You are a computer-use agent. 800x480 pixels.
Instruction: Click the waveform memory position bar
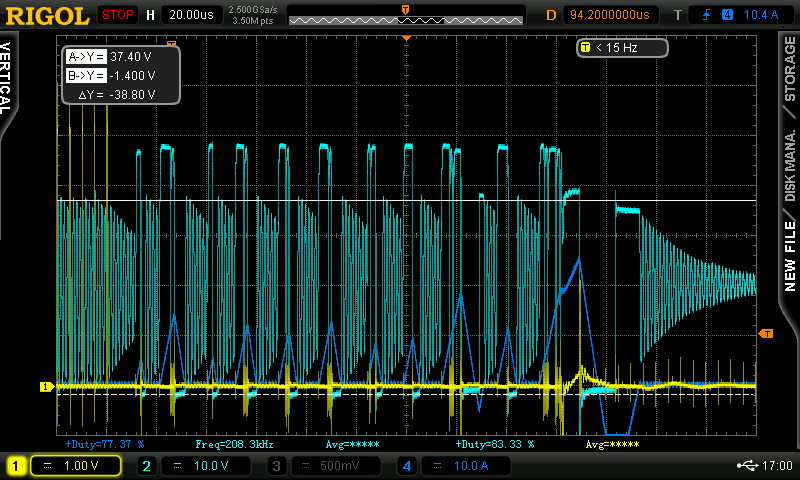pos(405,16)
